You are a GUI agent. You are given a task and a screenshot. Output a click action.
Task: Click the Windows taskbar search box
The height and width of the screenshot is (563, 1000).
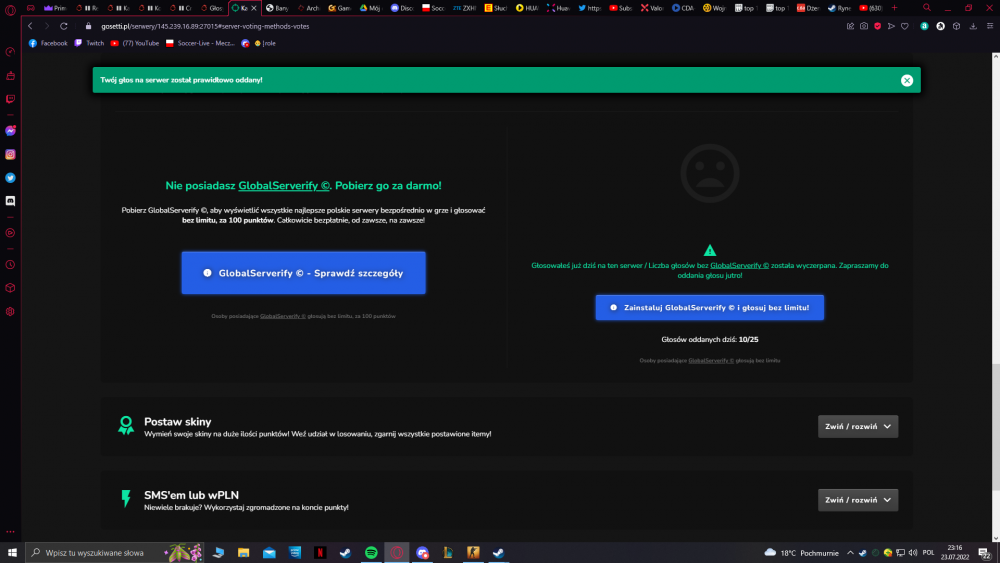coord(115,553)
